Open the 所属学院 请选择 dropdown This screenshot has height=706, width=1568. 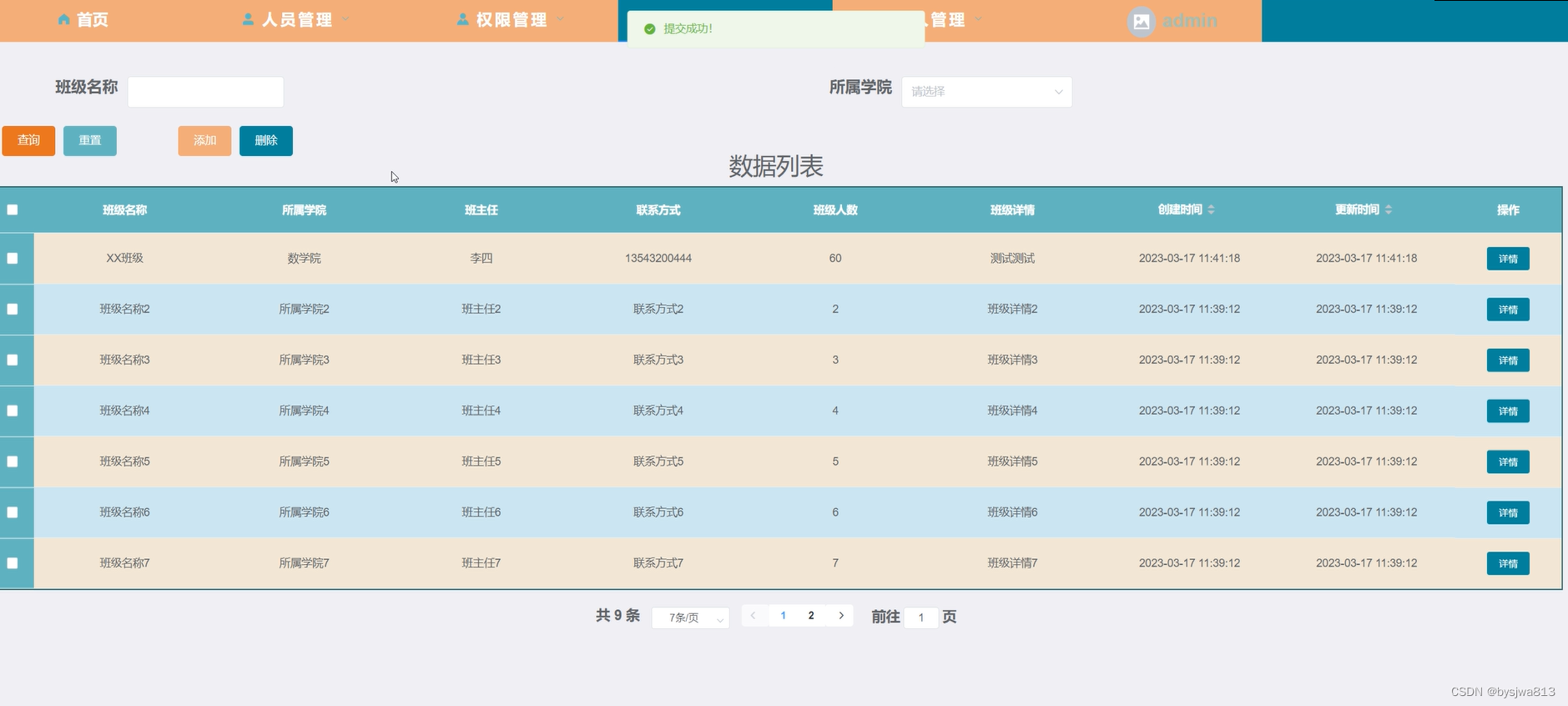point(986,92)
